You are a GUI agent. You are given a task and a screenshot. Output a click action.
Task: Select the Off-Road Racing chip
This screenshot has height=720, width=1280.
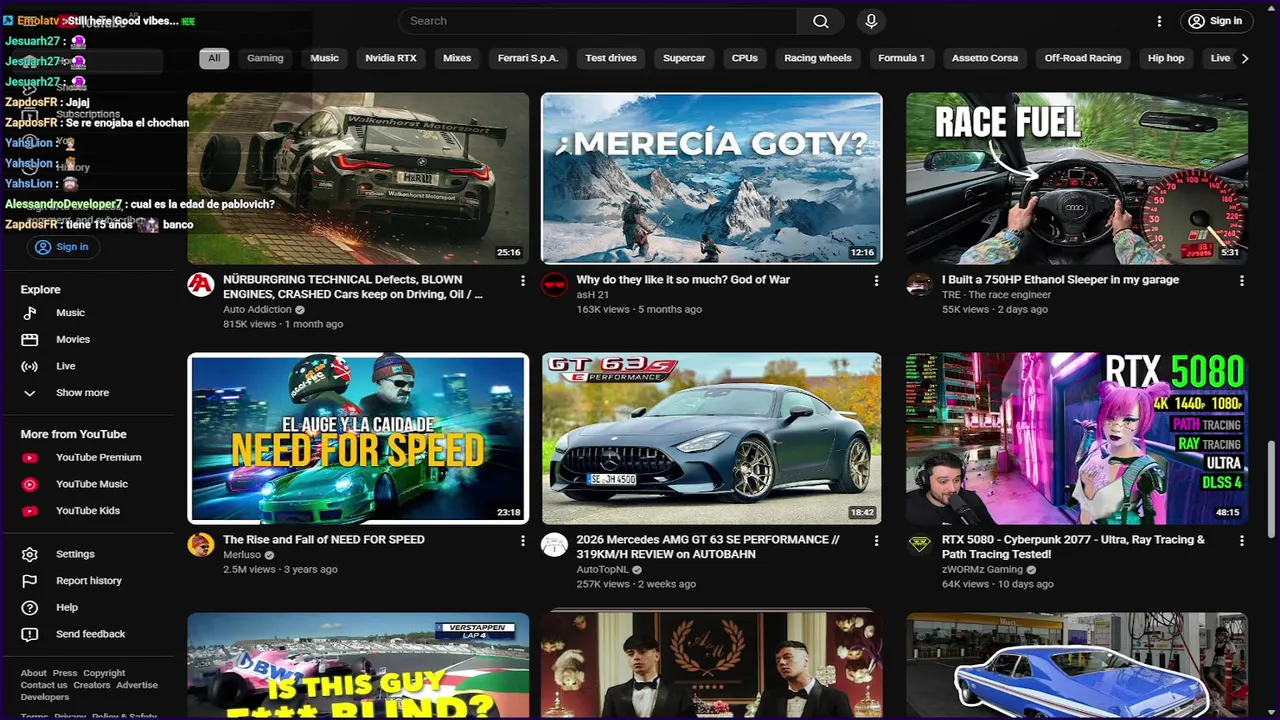click(1083, 58)
